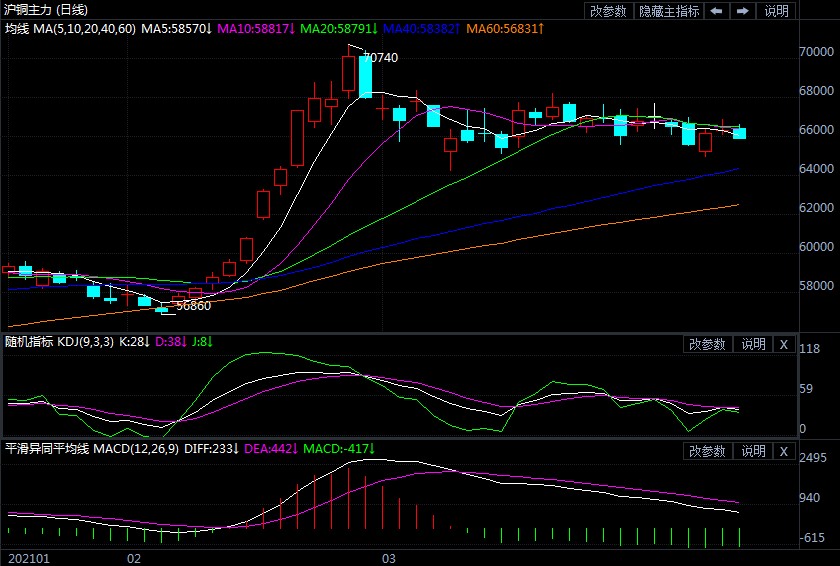Viewport: 840px width, 566px height.
Task: Click the 沪铜主力 (日线) chart title
Action: [x=46, y=10]
